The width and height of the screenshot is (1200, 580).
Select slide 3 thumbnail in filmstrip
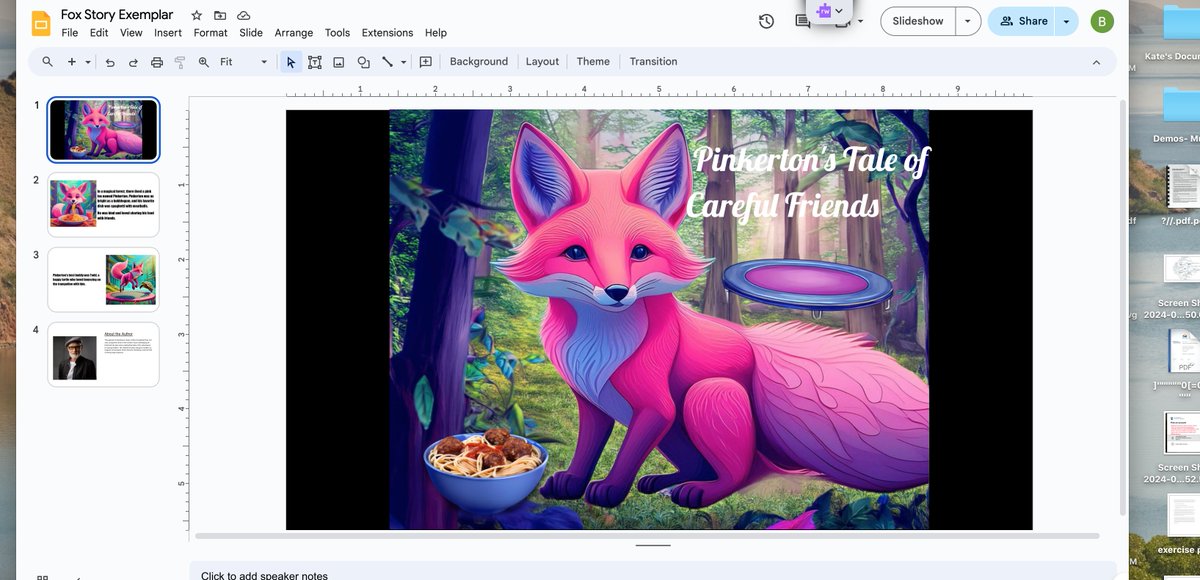click(103, 279)
